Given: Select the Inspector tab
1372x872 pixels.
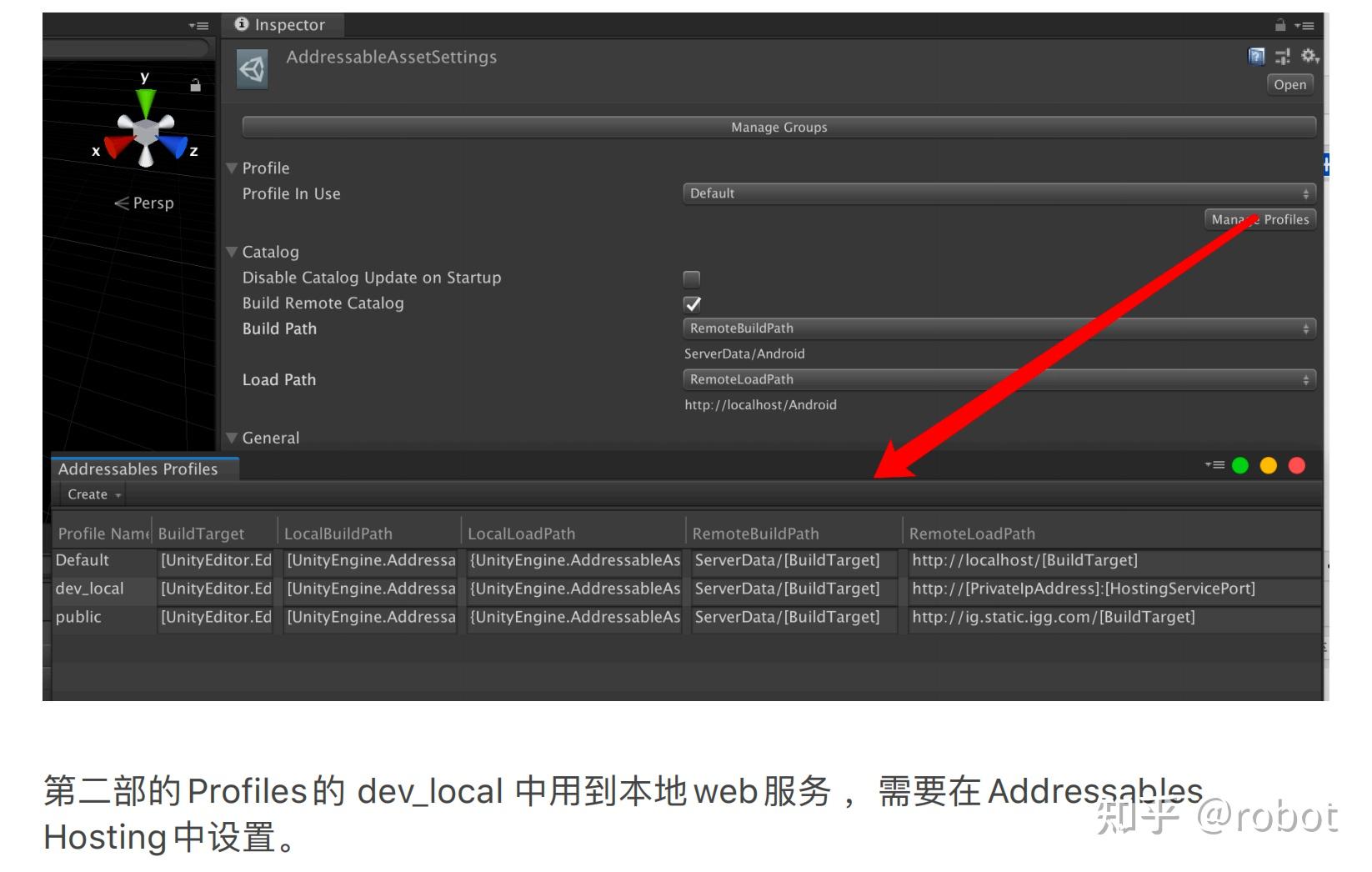Looking at the screenshot, I should (283, 24).
